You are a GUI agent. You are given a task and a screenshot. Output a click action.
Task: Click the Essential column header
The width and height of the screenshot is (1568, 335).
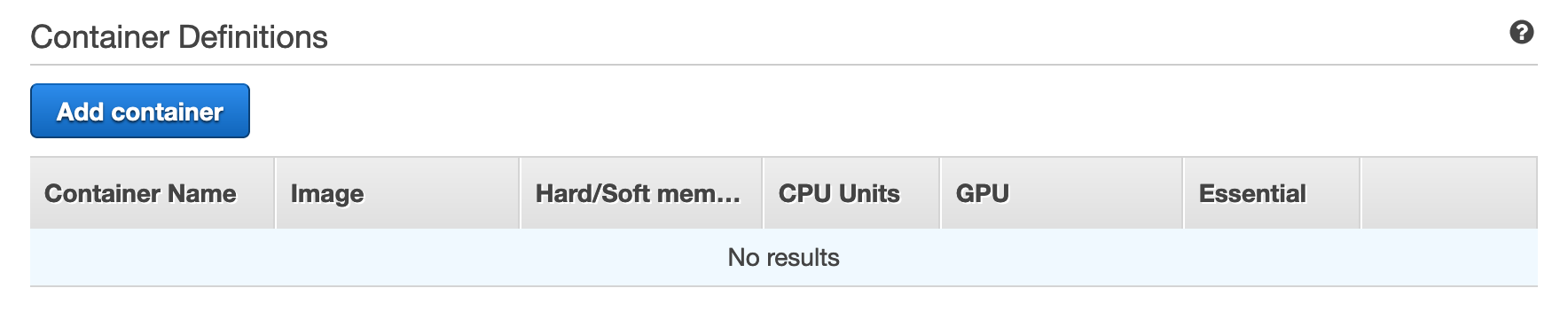point(1272,193)
